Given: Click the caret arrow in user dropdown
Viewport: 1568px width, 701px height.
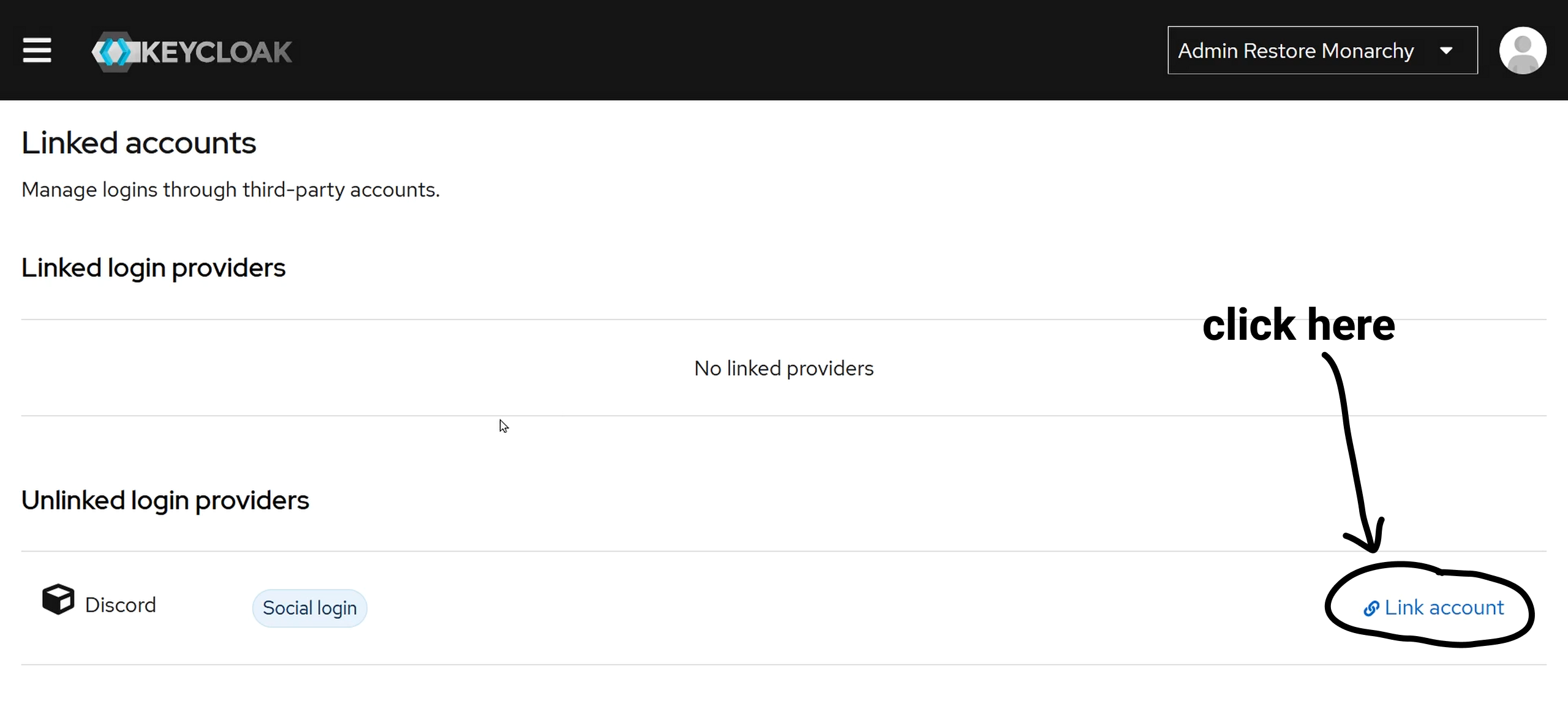Looking at the screenshot, I should [1446, 51].
